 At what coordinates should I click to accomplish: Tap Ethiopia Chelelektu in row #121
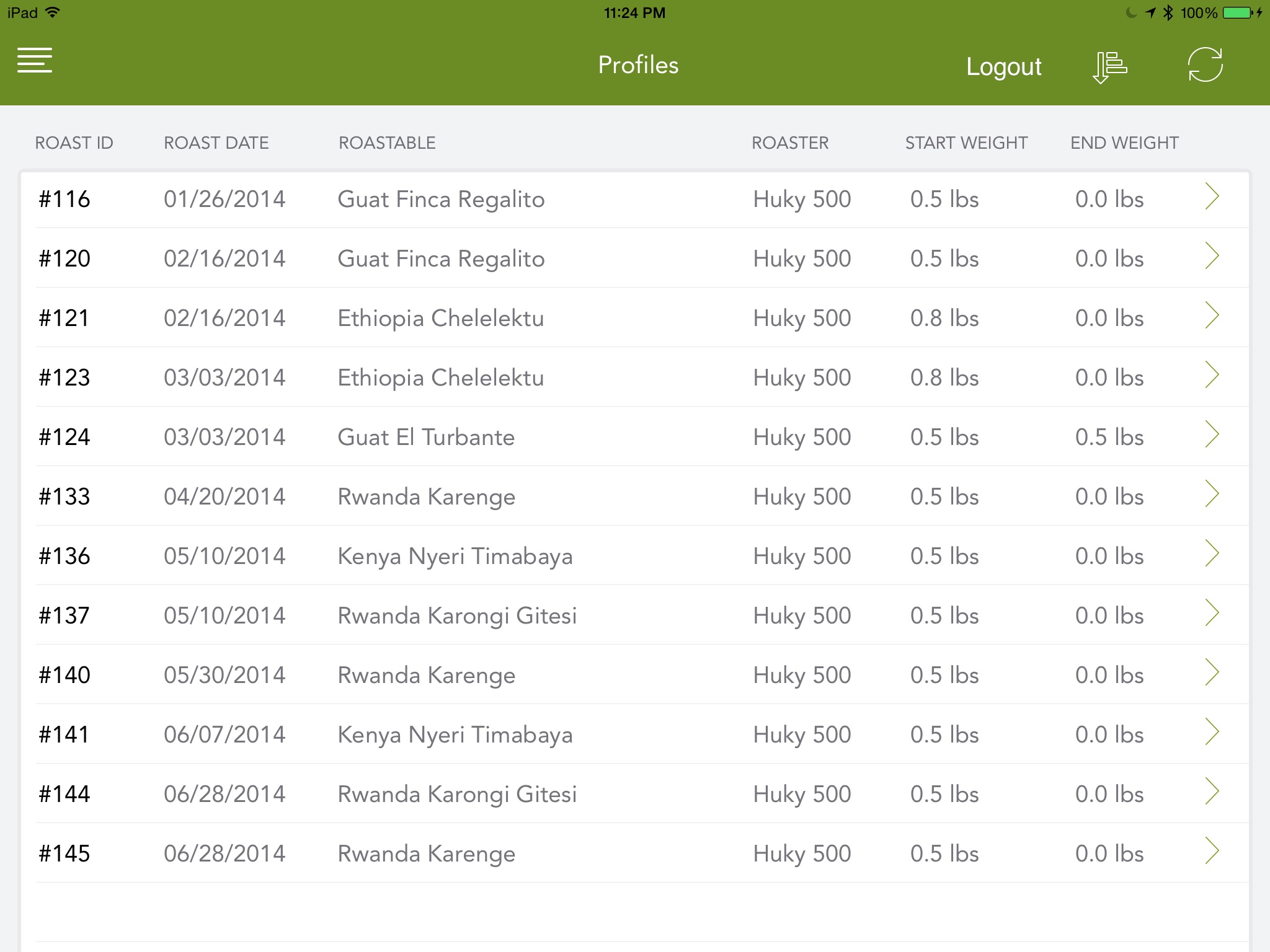coord(441,320)
